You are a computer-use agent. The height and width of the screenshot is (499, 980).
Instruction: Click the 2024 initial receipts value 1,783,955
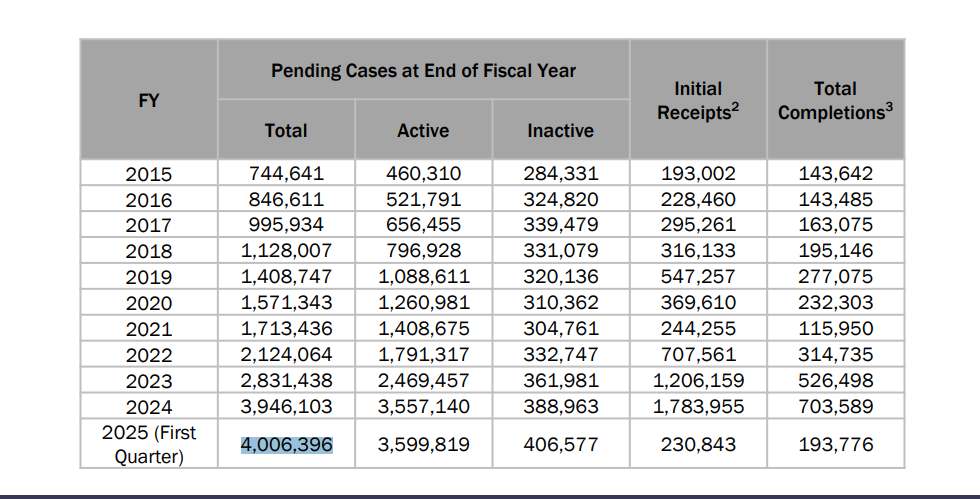698,406
